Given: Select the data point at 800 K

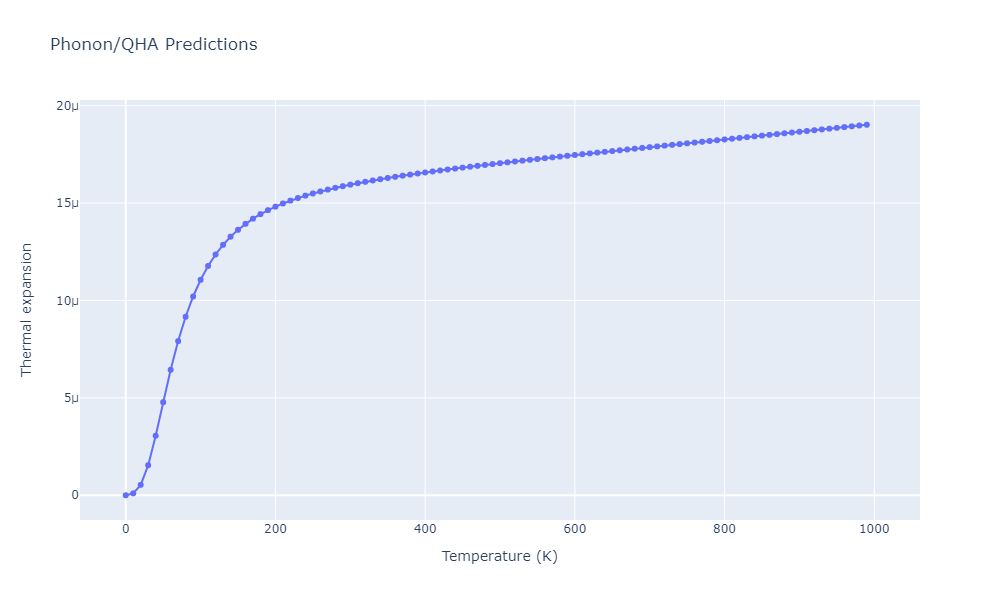Looking at the screenshot, I should [725, 140].
